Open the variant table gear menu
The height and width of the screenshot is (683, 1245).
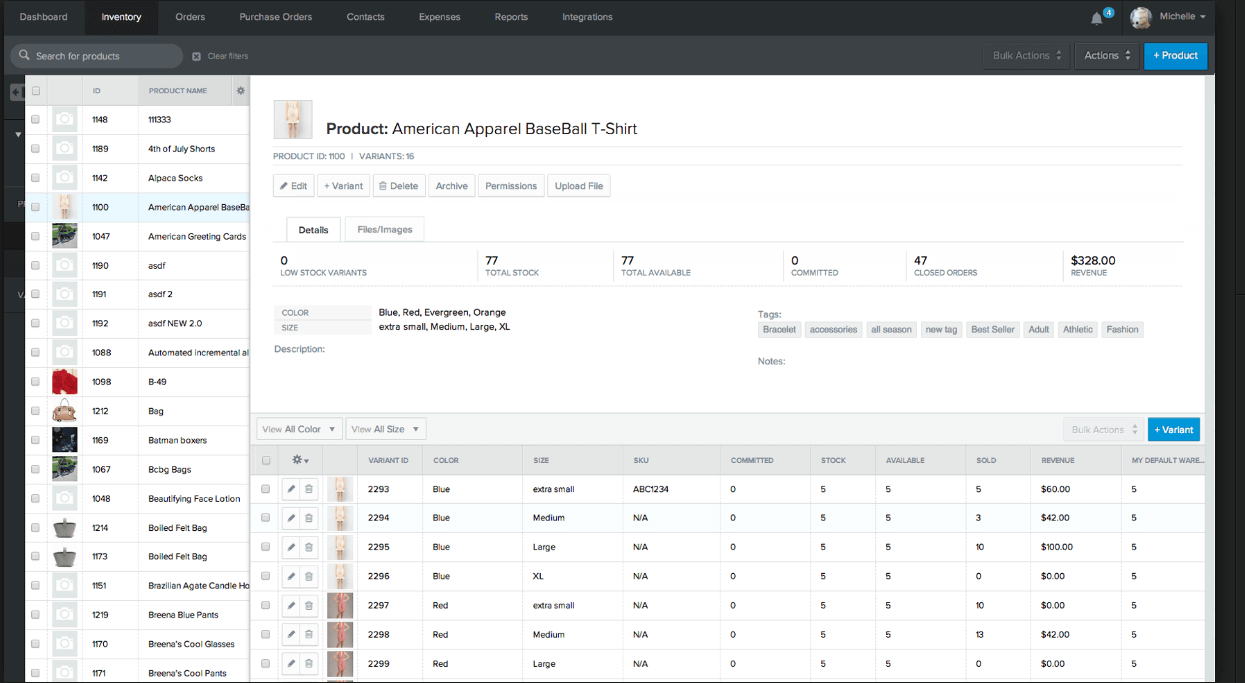point(300,460)
